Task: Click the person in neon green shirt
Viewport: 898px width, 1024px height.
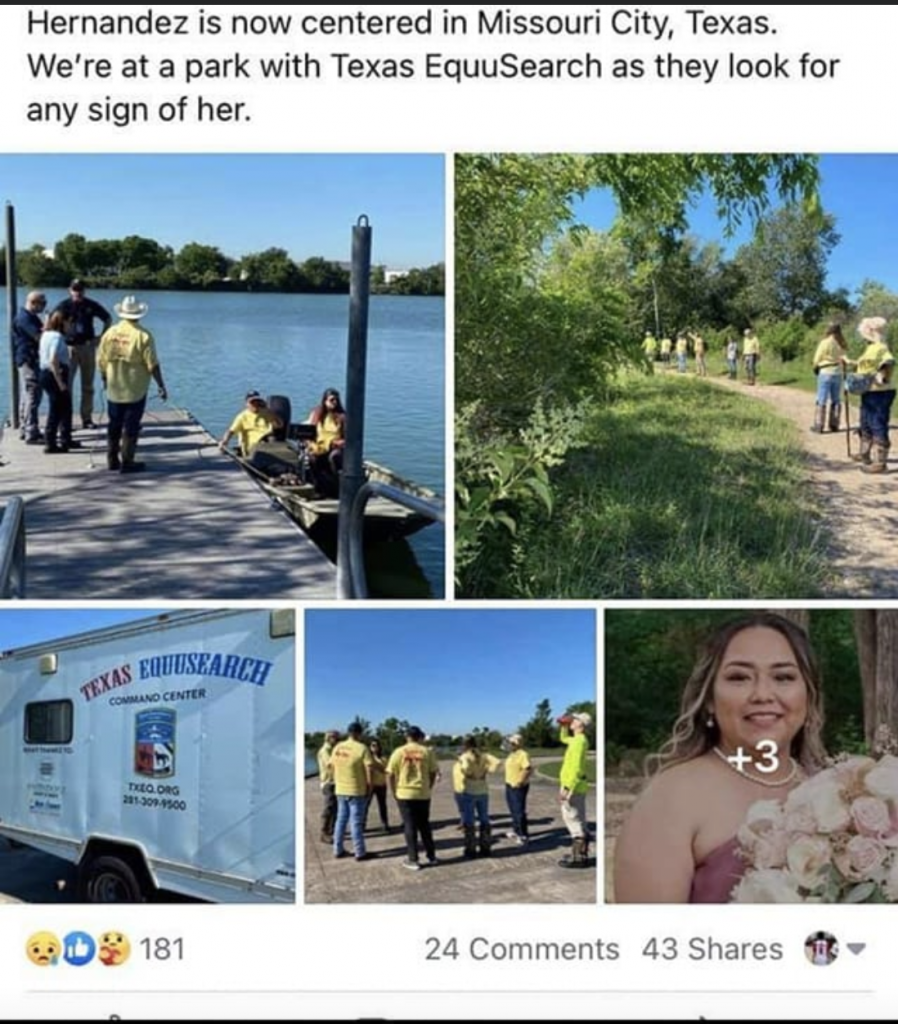Action: click(x=575, y=790)
